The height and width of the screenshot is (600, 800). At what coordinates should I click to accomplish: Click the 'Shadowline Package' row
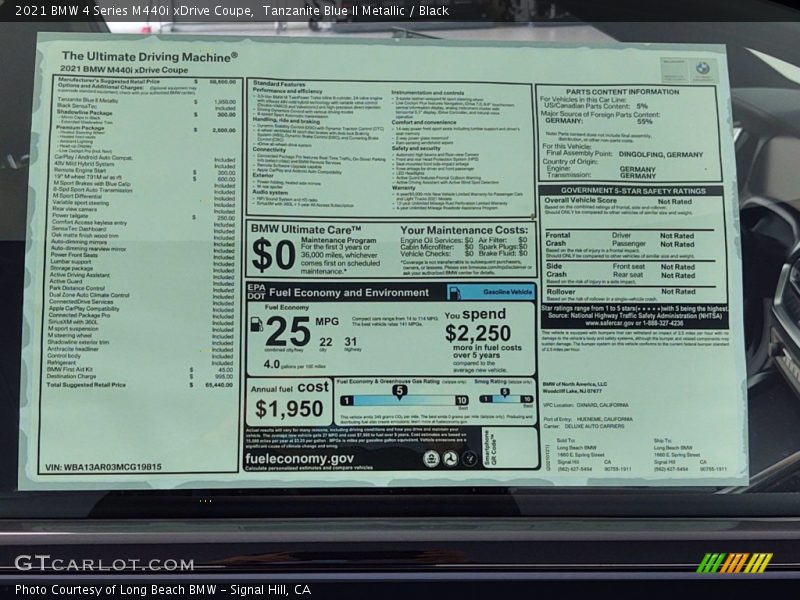[x=146, y=112]
